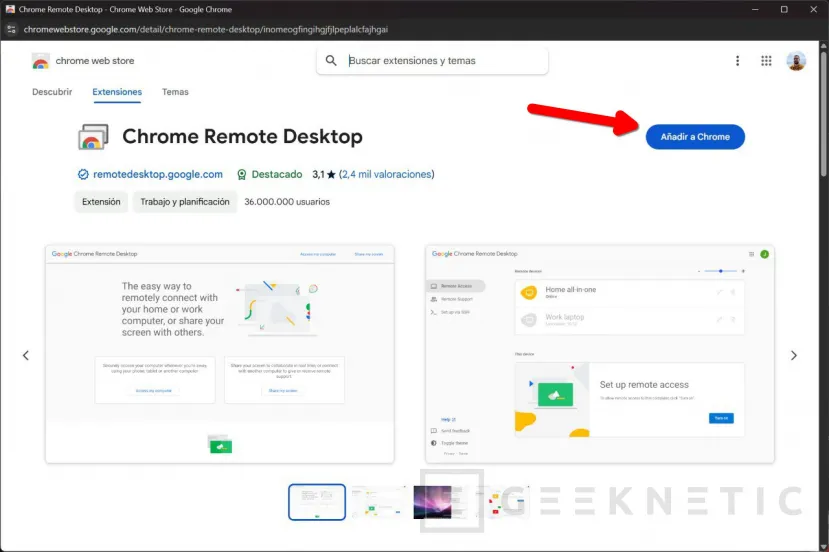Maximize the Chrome window
Screen dimensions: 829x552
tap(784, 9)
